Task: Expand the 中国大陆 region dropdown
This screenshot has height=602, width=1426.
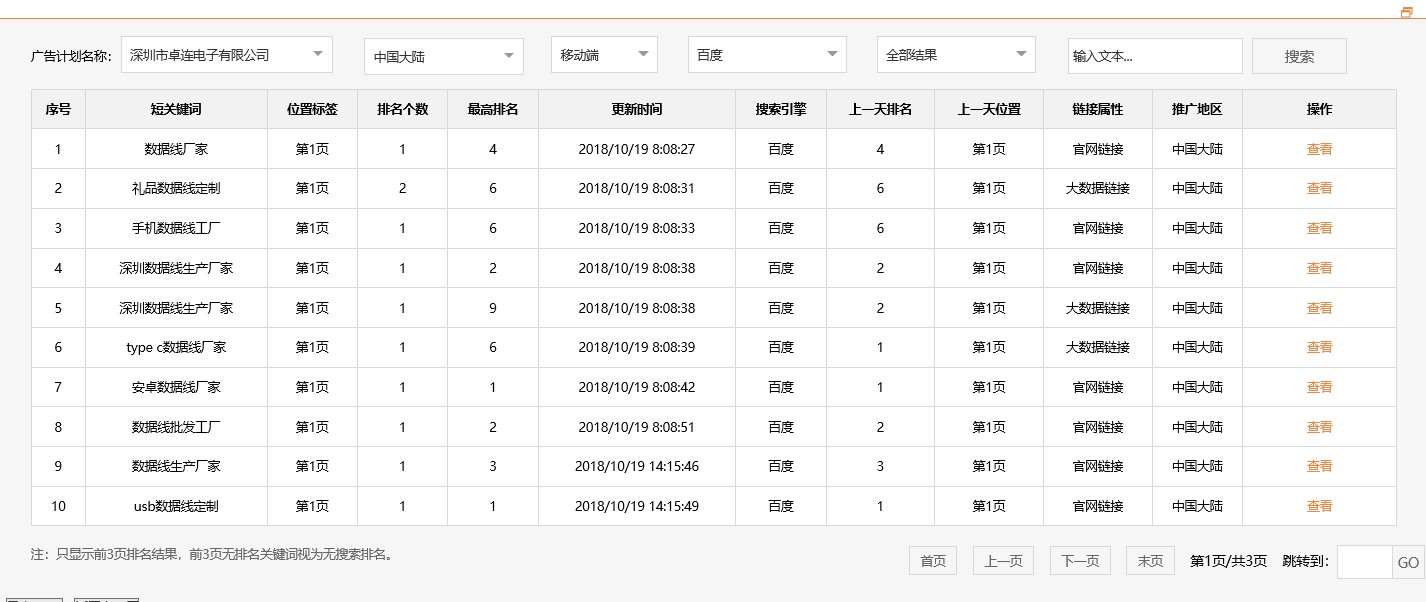Action: 443,54
